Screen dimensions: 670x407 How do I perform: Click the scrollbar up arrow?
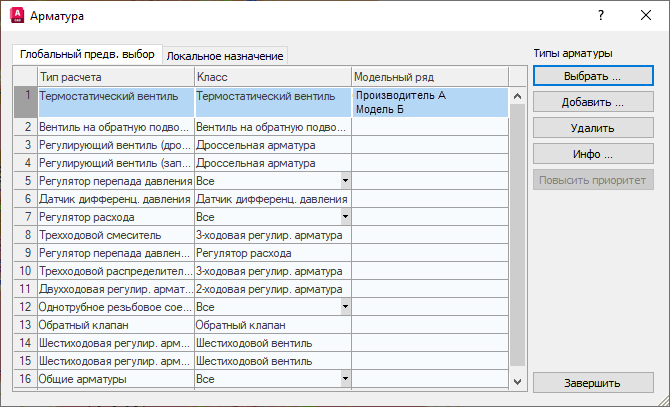517,96
